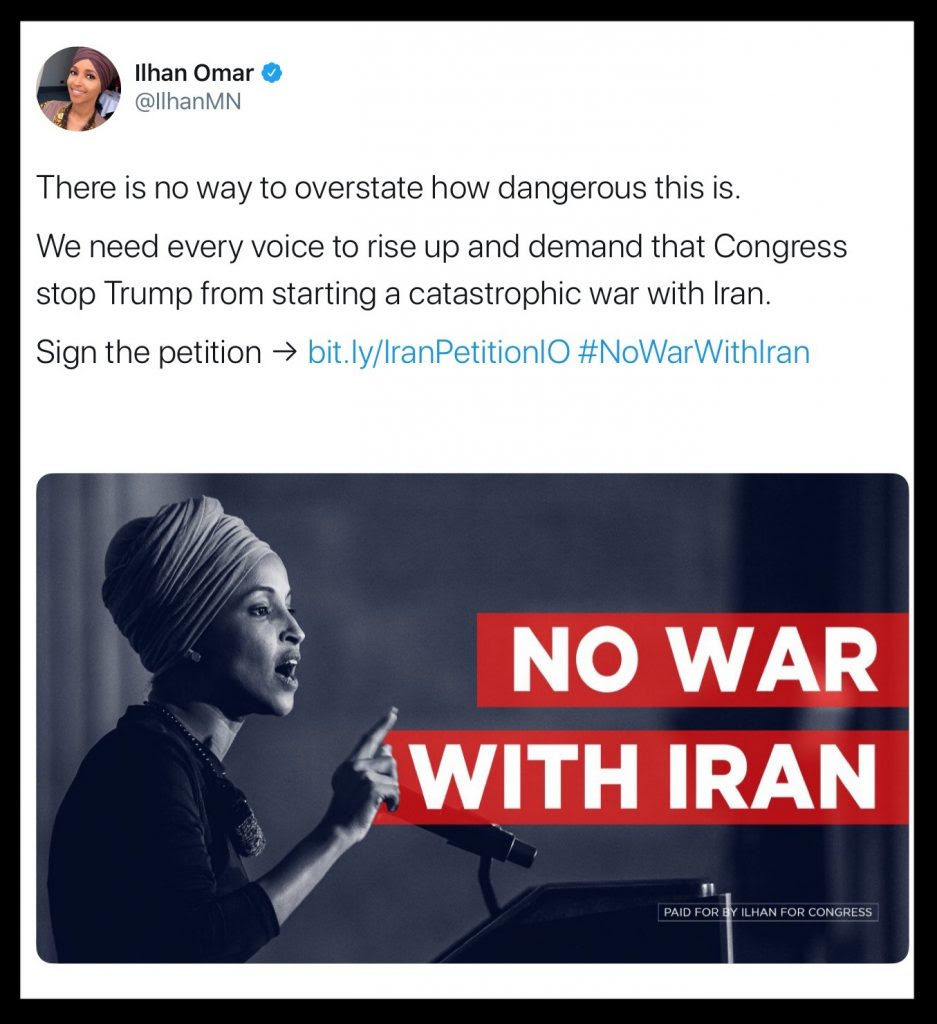Open the attached tweet image

[472, 718]
